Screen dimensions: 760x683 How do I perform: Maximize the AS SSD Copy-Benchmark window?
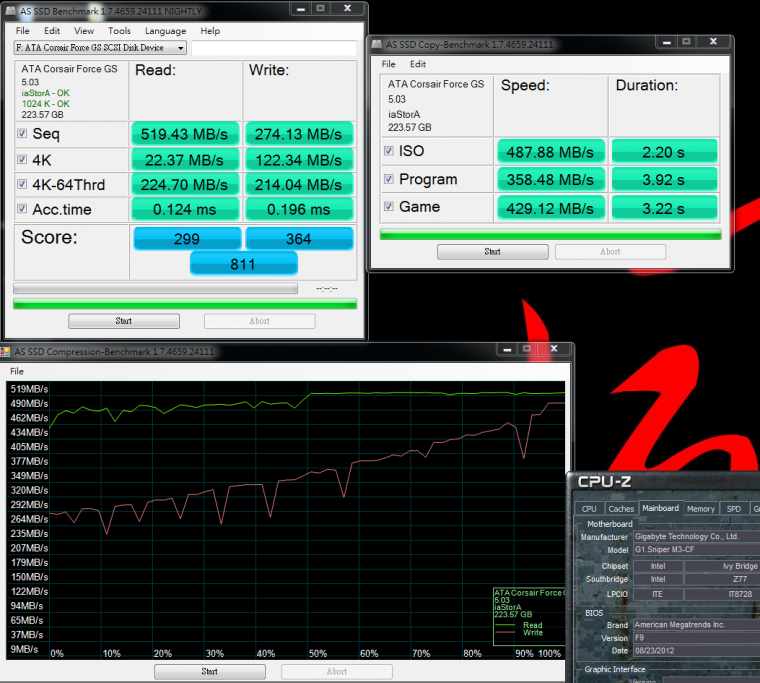686,42
